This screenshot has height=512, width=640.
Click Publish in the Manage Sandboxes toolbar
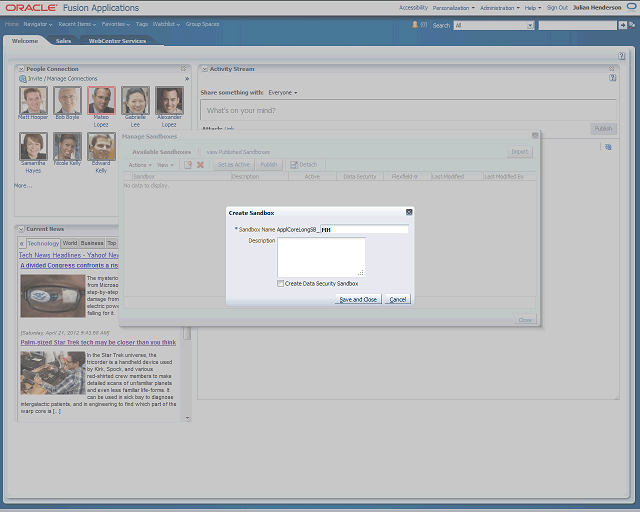(x=269, y=165)
